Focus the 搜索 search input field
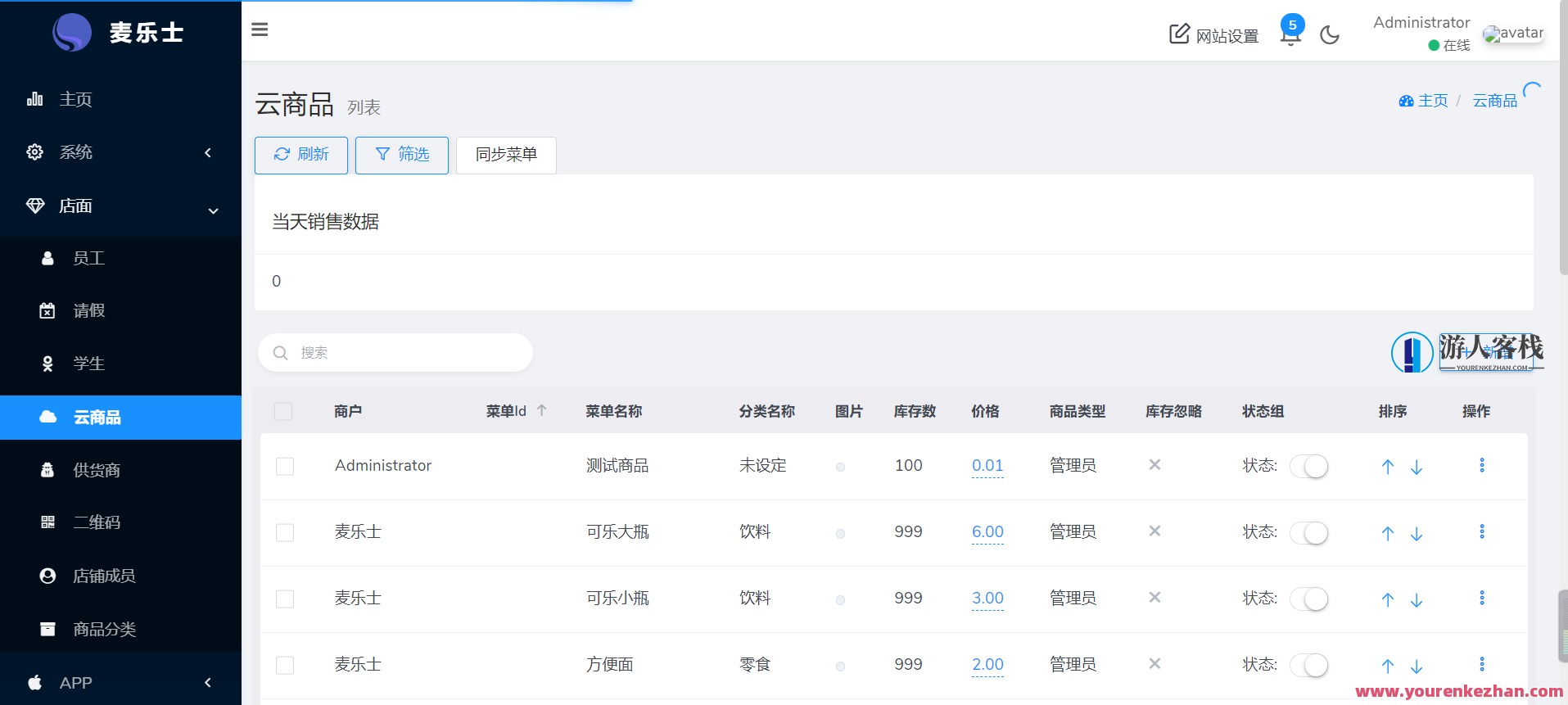 [x=395, y=353]
